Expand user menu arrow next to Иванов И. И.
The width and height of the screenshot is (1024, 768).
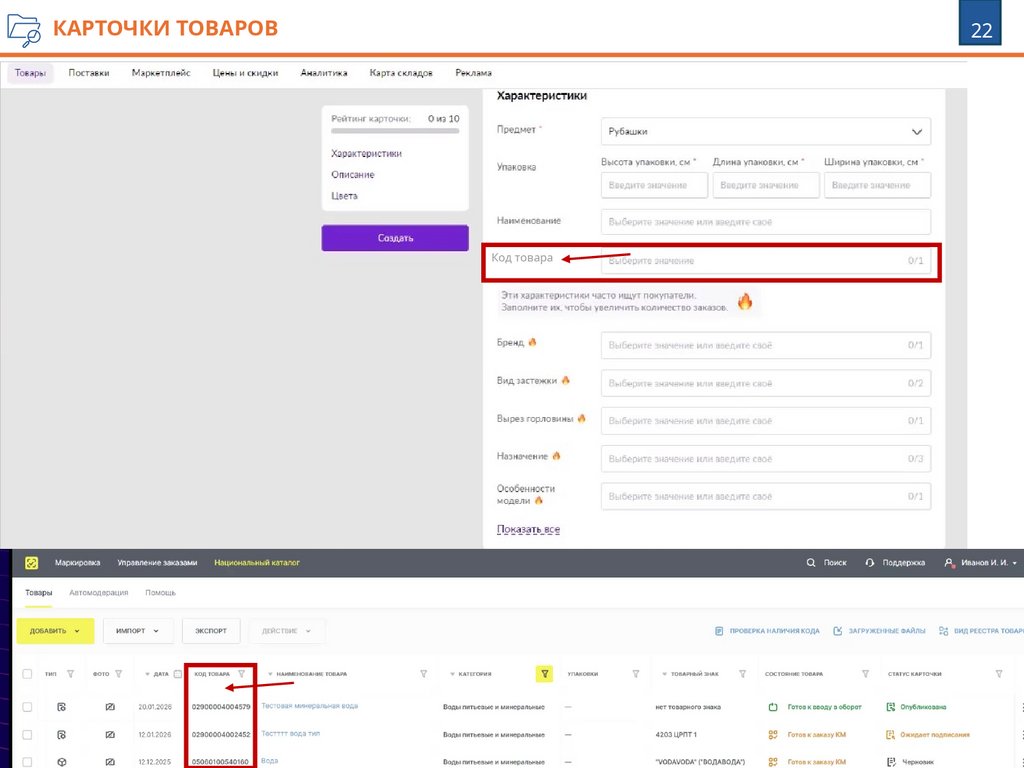coord(1014,563)
